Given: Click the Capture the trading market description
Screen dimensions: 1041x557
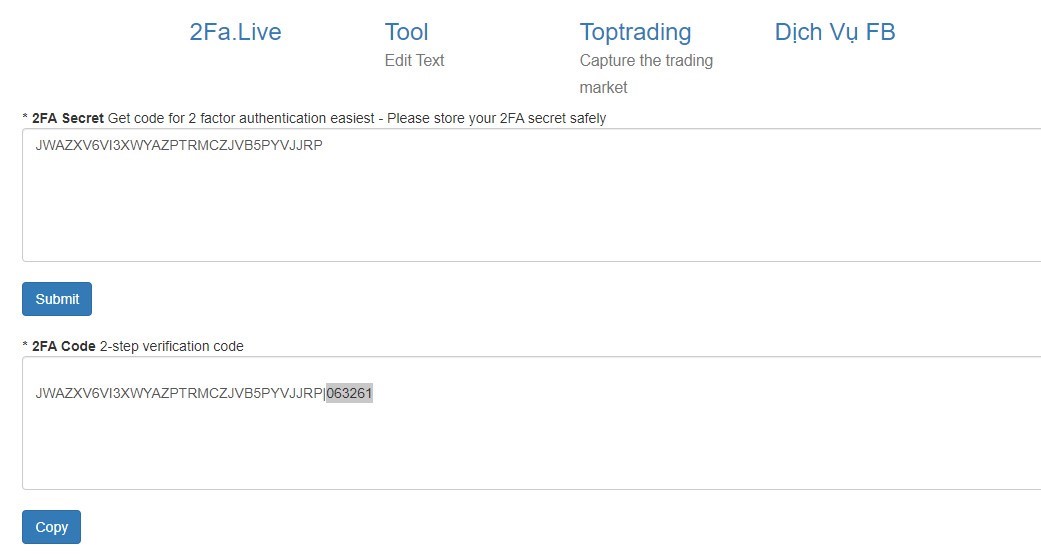Looking at the screenshot, I should click(x=646, y=73).
